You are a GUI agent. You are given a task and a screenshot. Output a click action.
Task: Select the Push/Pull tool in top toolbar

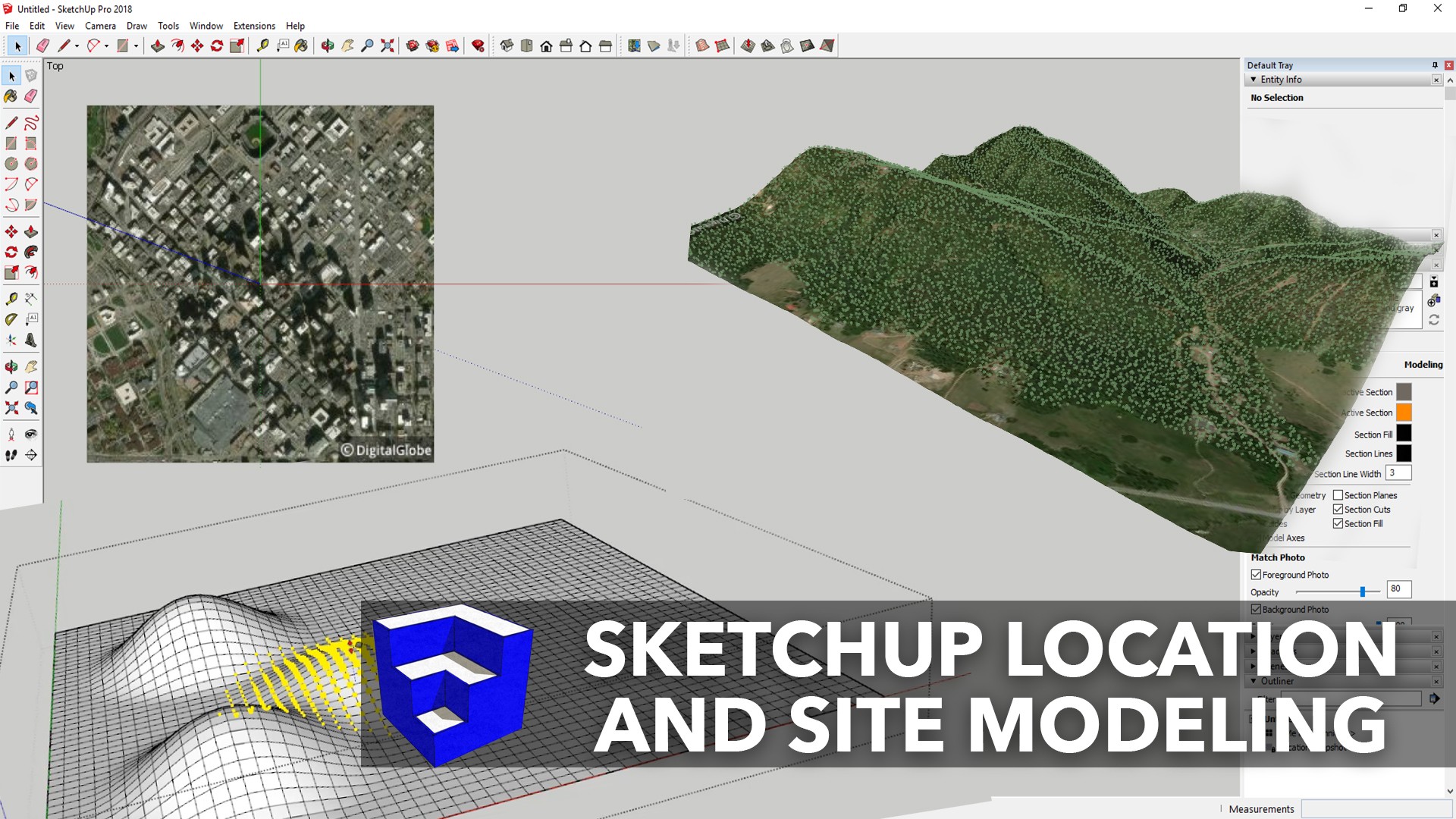[x=157, y=45]
